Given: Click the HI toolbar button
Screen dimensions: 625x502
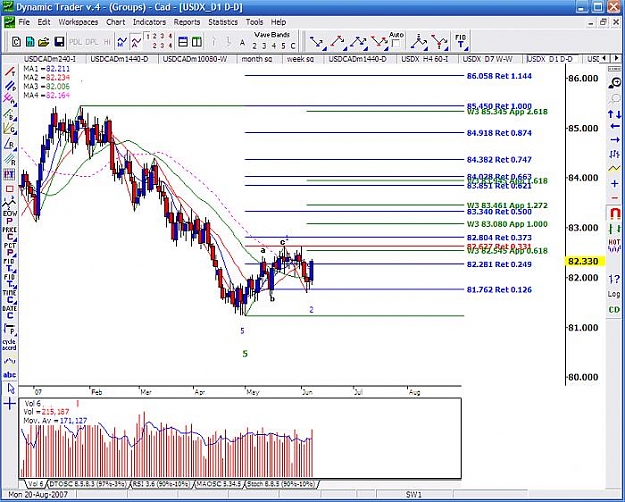Looking at the screenshot, I should point(107,41).
